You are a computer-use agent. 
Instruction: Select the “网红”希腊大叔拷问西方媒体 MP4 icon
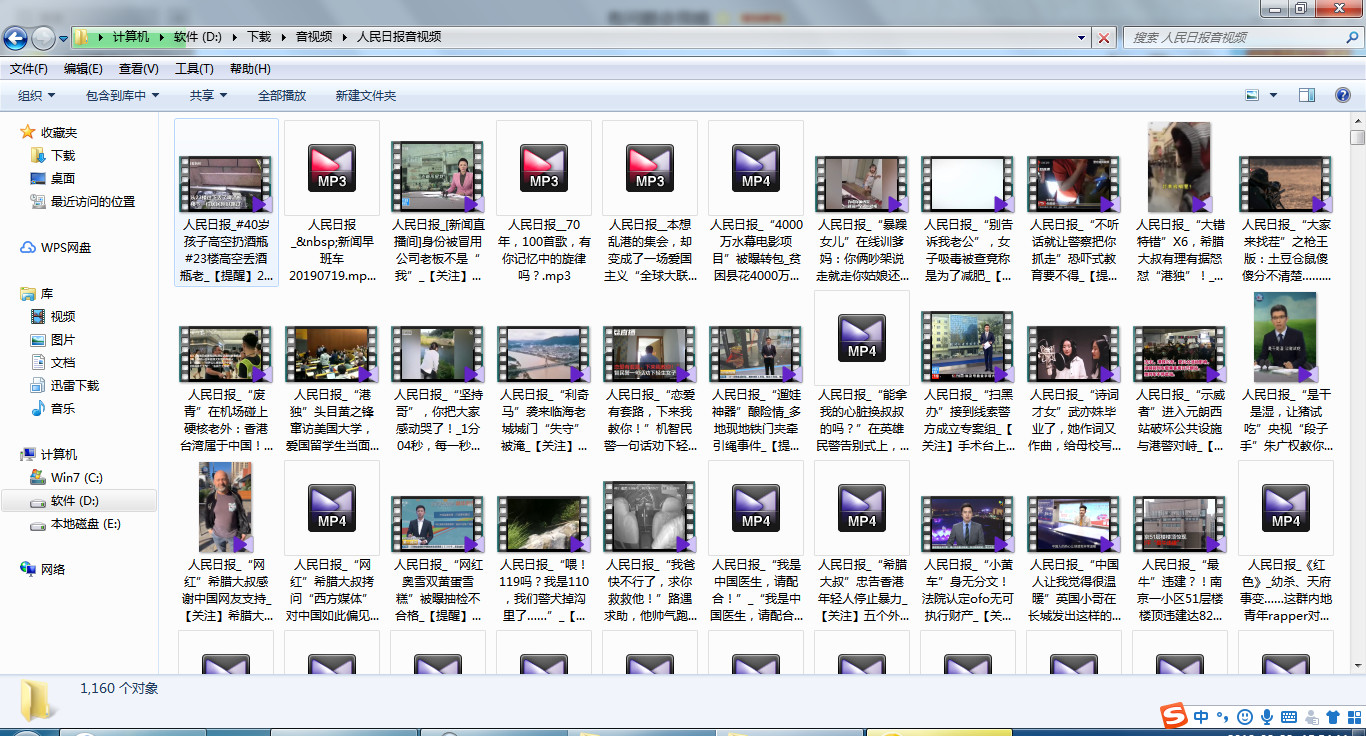pyautogui.click(x=332, y=508)
